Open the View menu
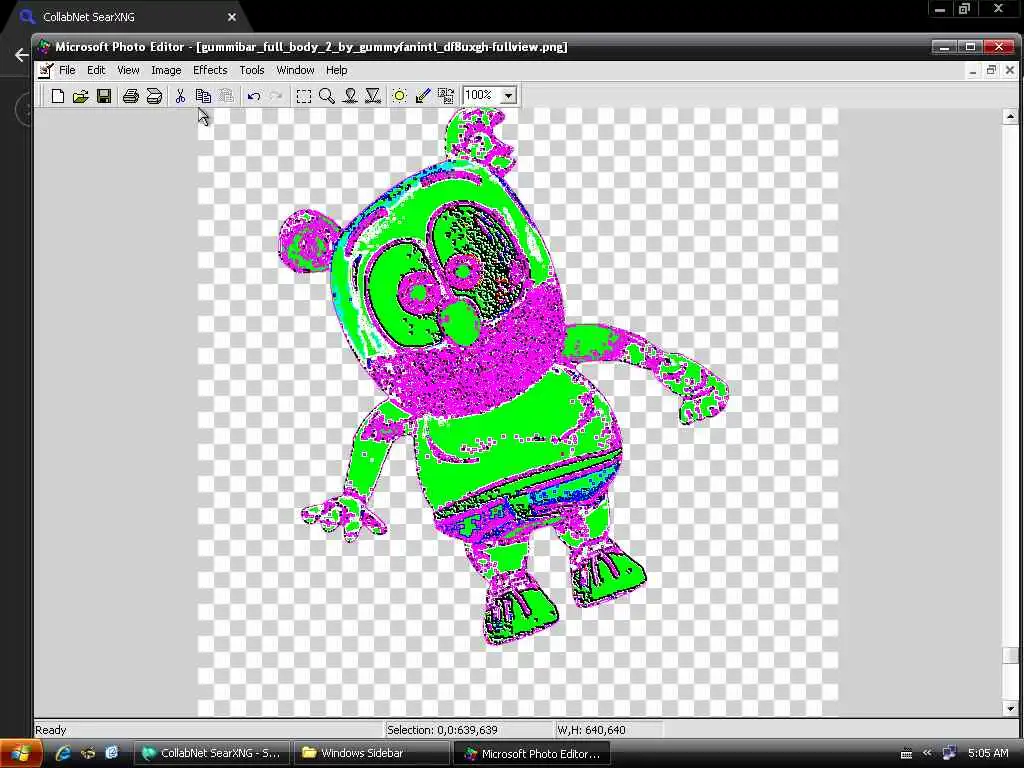 click(x=128, y=70)
